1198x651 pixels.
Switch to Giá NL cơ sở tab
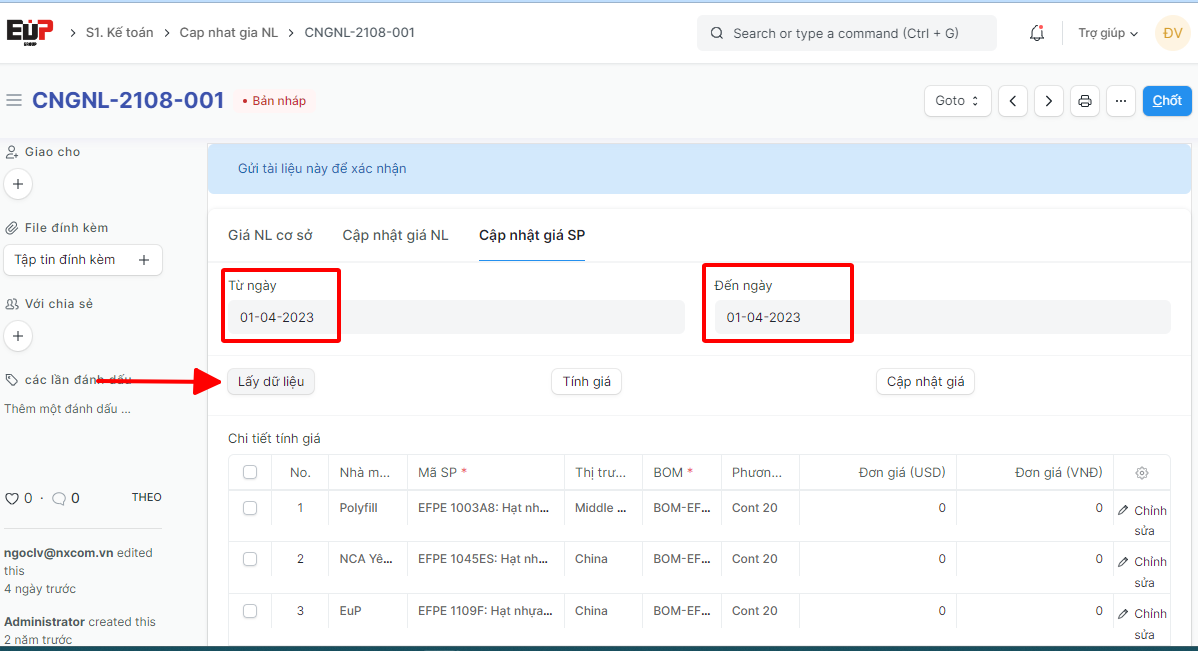[x=270, y=236]
